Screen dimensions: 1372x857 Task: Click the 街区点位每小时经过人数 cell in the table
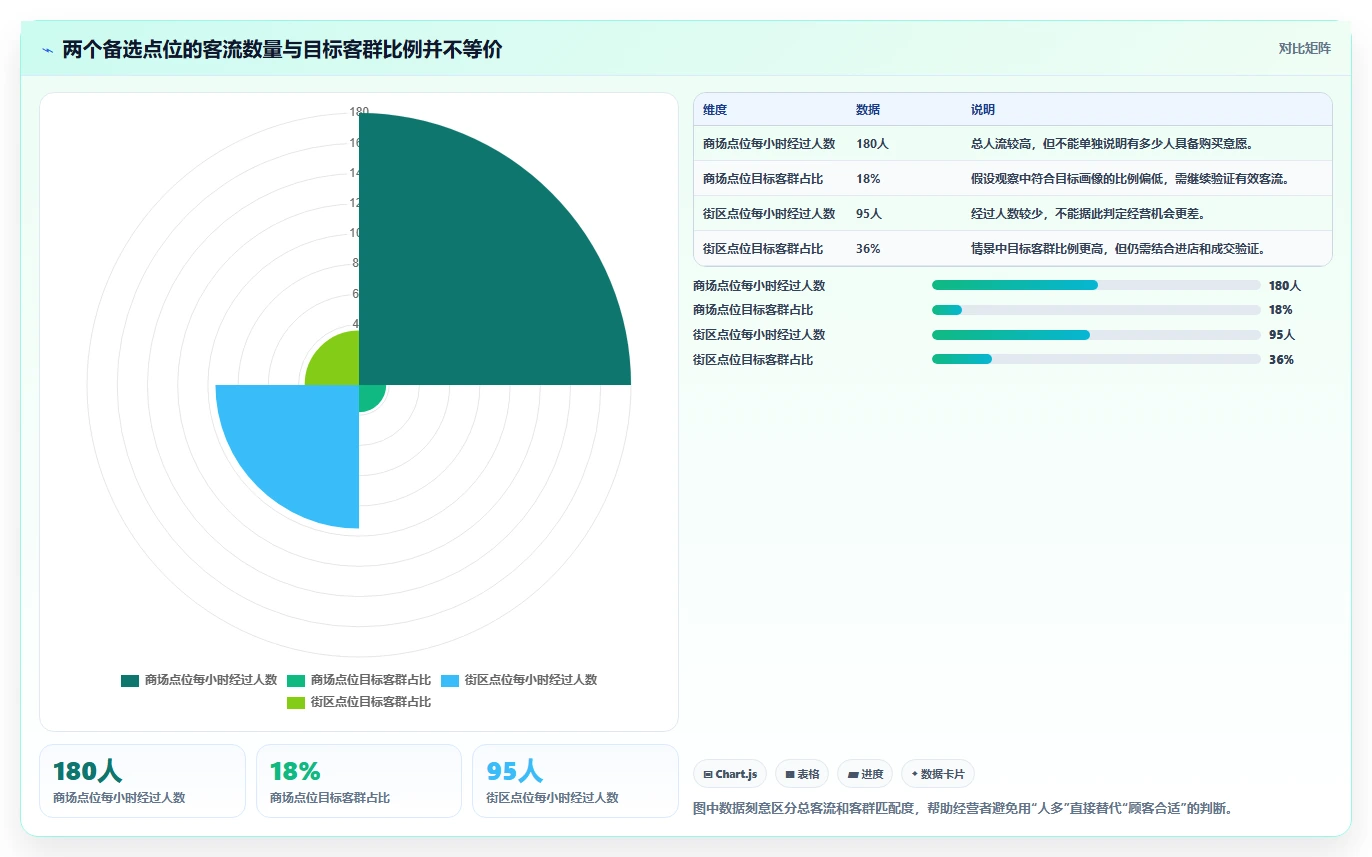point(769,214)
